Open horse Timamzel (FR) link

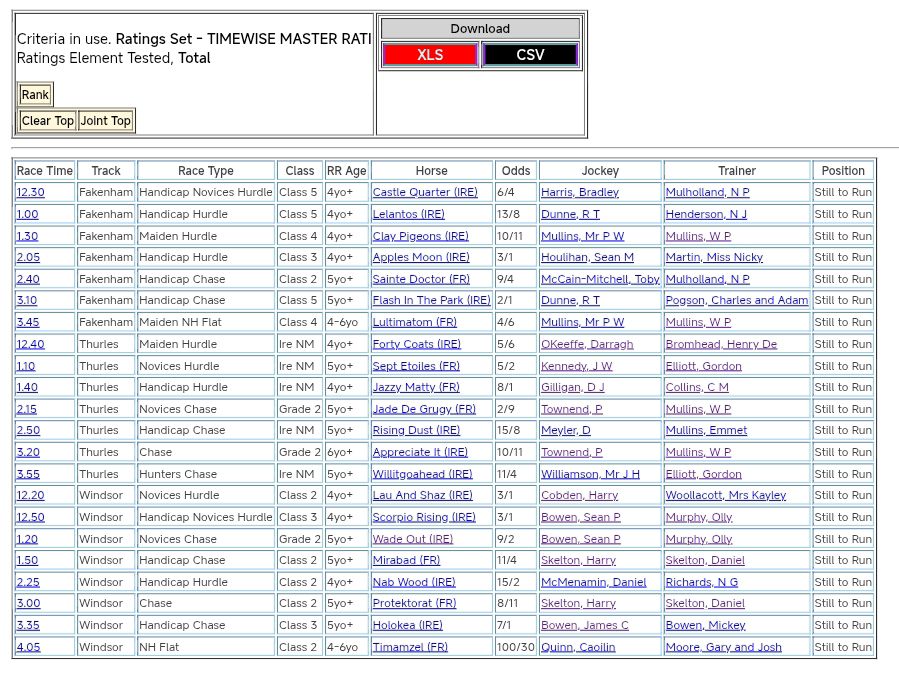pos(410,647)
